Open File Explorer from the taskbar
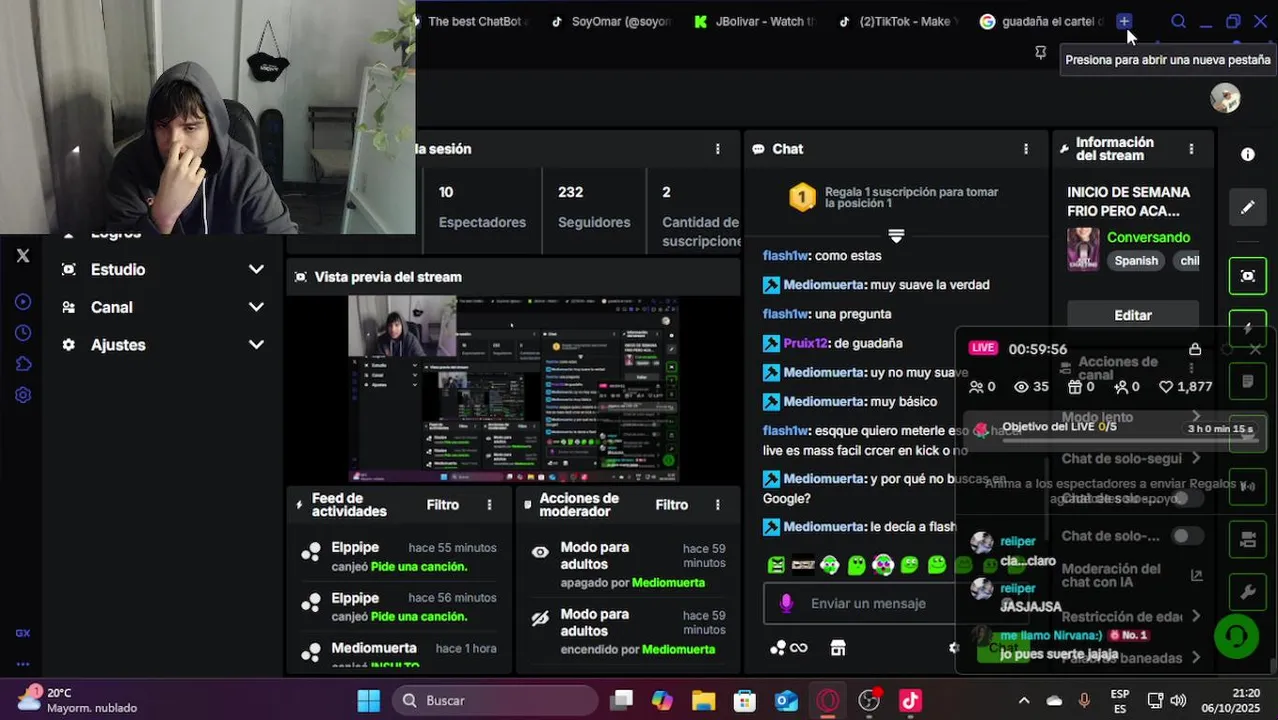The width and height of the screenshot is (1278, 720). pyautogui.click(x=703, y=700)
